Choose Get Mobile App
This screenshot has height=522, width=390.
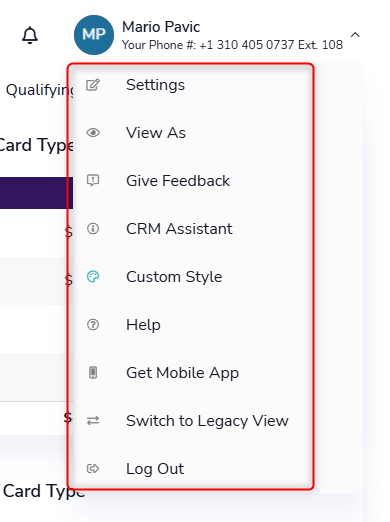[x=190, y=373]
